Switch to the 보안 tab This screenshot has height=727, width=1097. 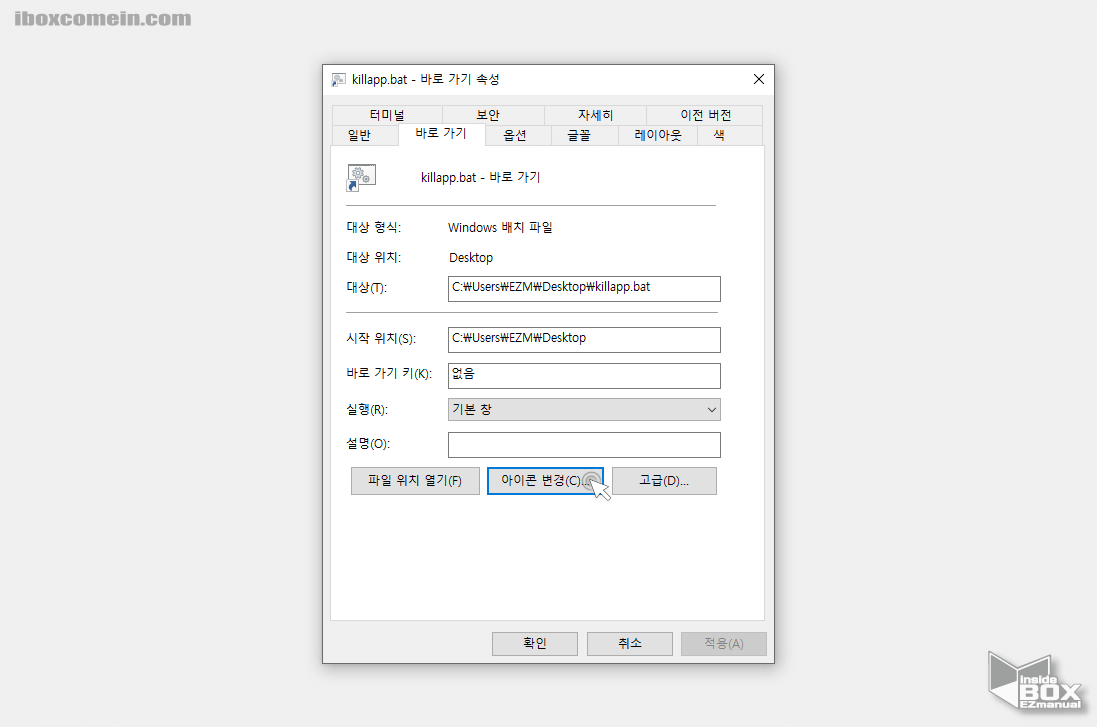point(489,114)
